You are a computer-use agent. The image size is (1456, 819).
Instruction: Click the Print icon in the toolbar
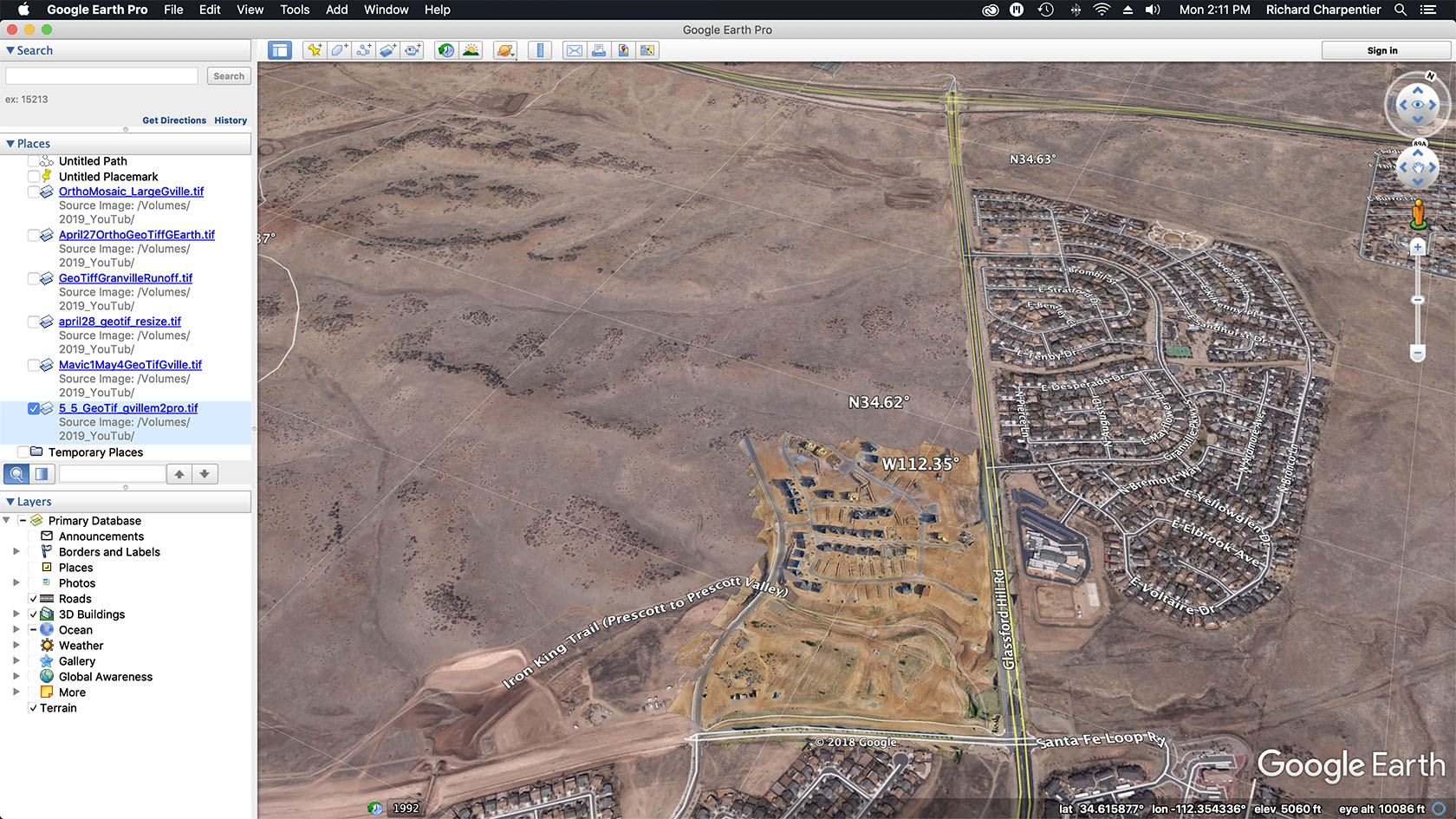[x=599, y=50]
